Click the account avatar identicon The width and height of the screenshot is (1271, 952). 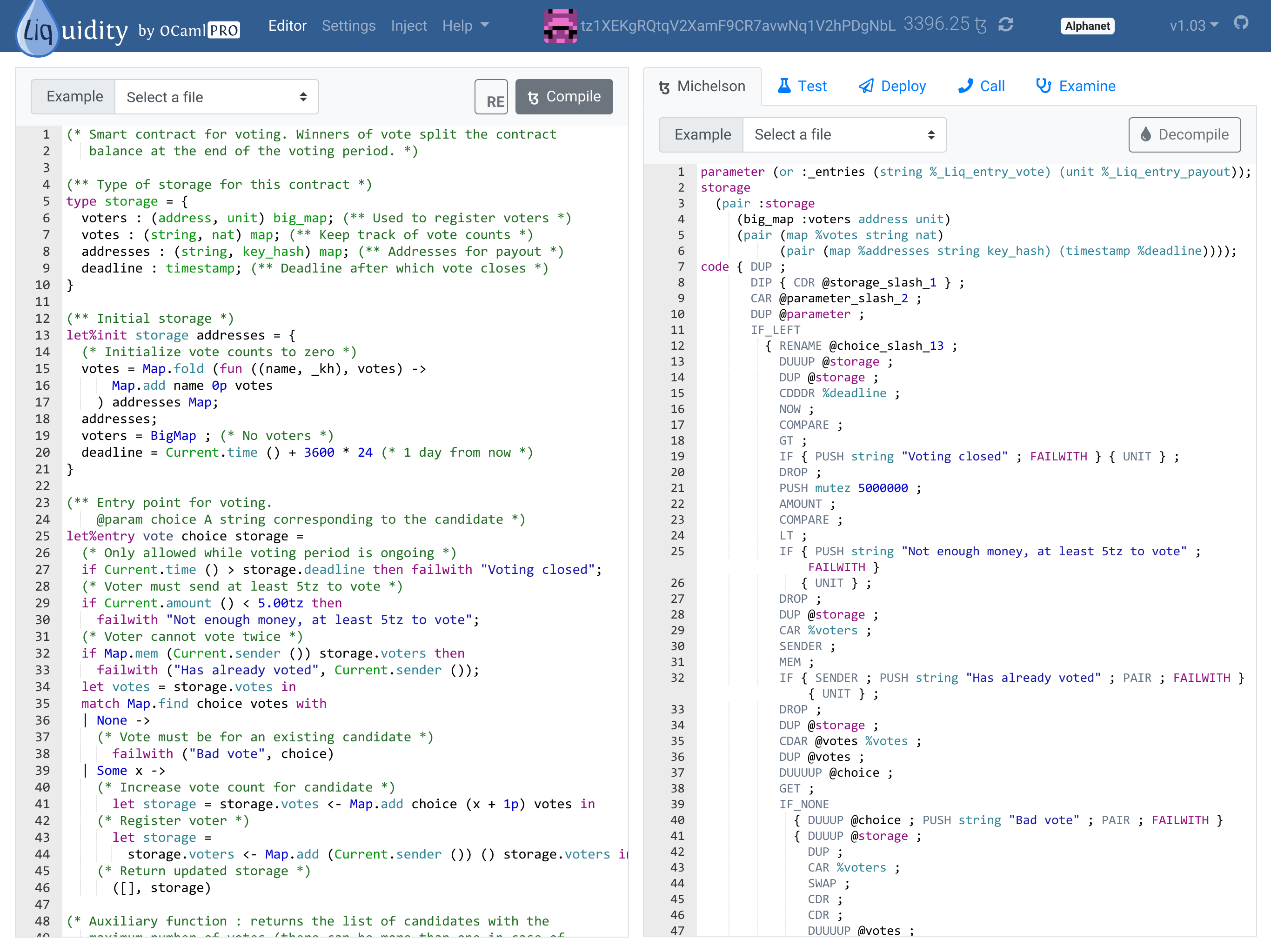tap(560, 26)
